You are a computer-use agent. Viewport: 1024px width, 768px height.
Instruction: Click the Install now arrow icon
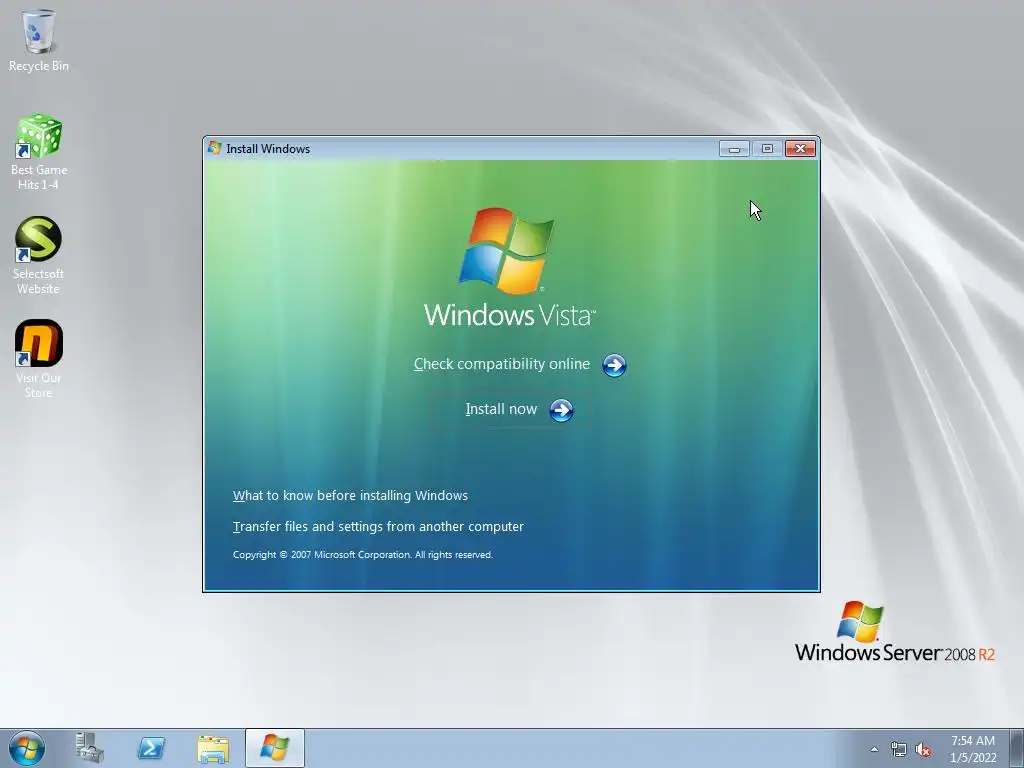click(561, 410)
